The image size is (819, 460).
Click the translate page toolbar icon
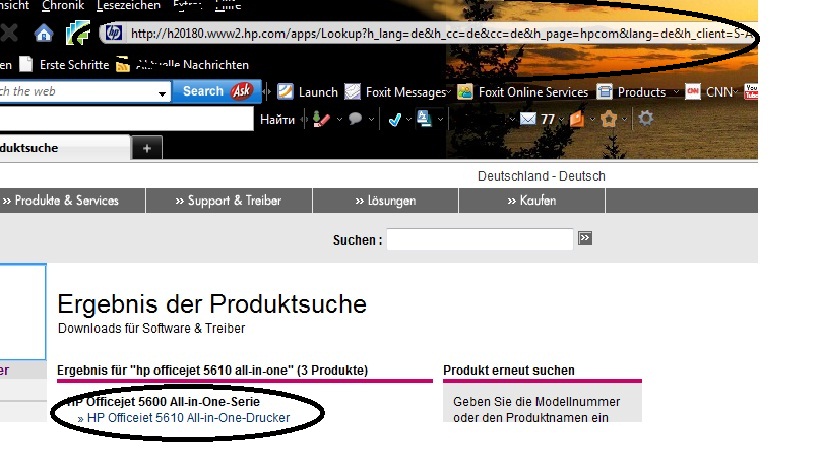[x=424, y=119]
